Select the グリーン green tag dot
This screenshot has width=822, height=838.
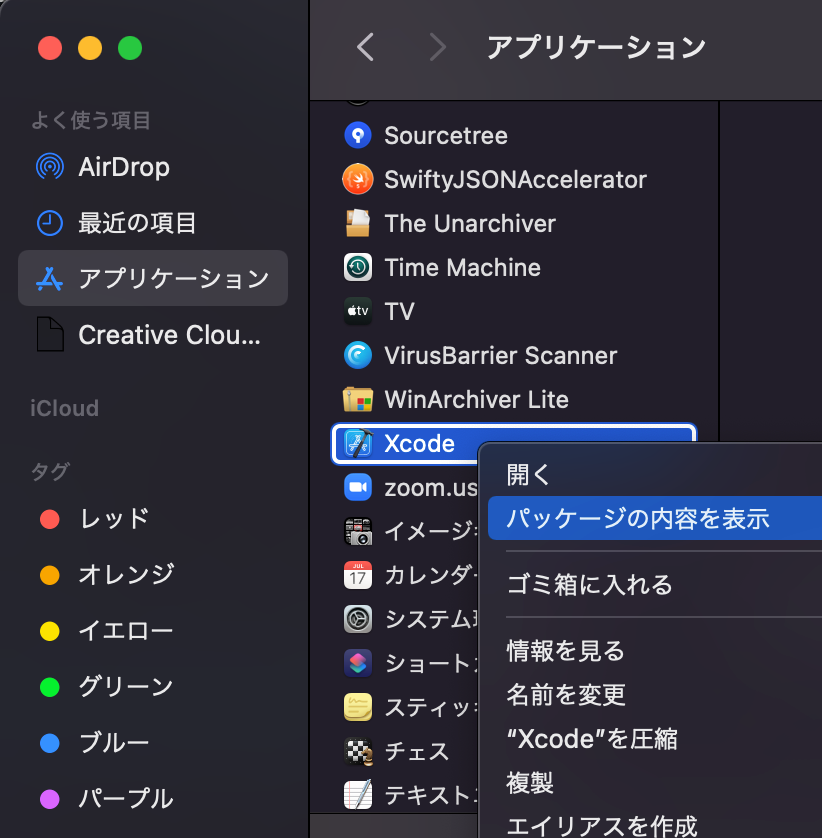pos(50,687)
